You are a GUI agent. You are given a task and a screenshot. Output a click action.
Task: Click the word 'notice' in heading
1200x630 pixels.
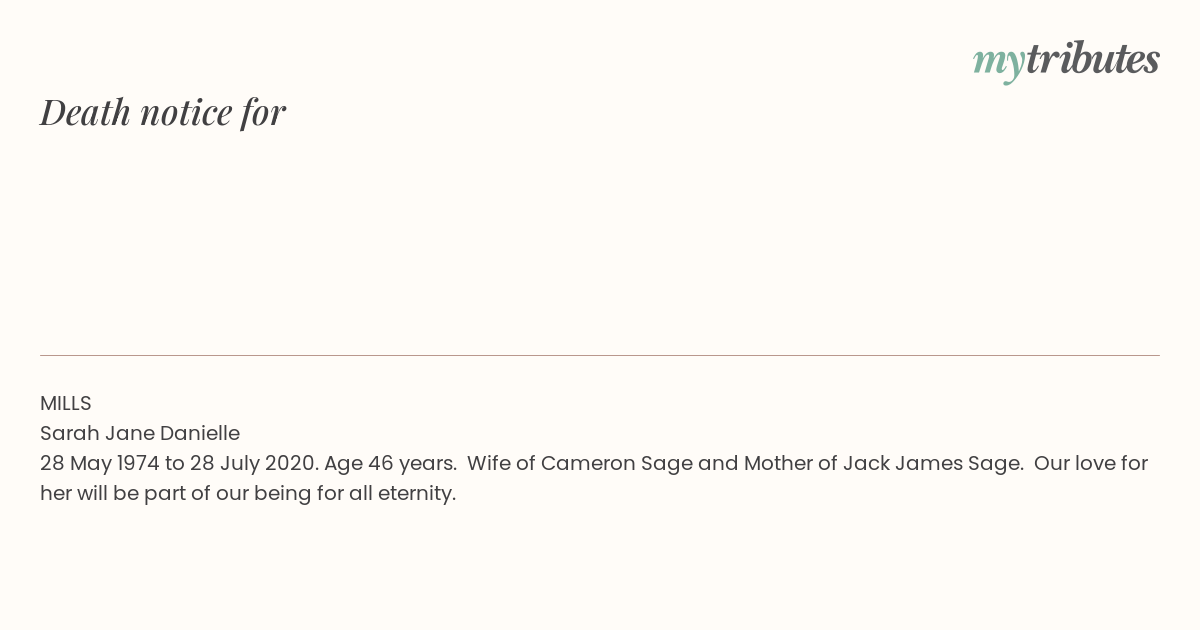pos(186,114)
